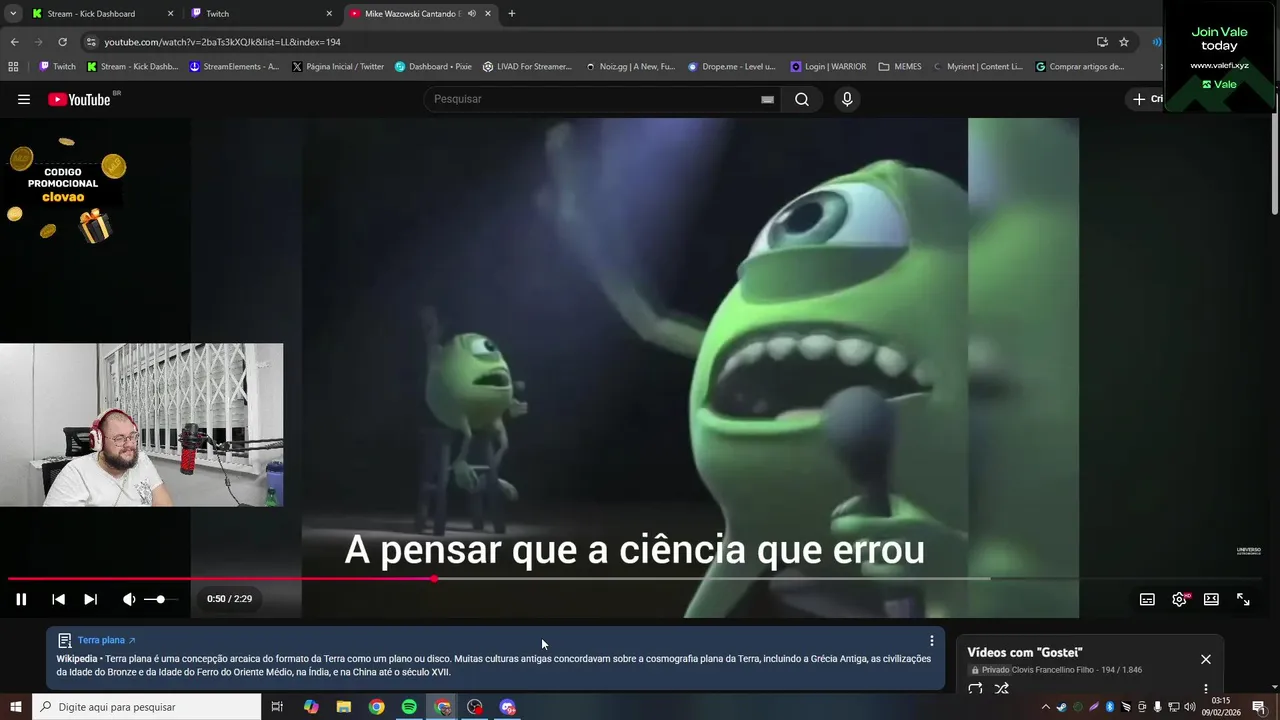
Task: Close the Twitch browser tab
Action: pyautogui.click(x=329, y=14)
